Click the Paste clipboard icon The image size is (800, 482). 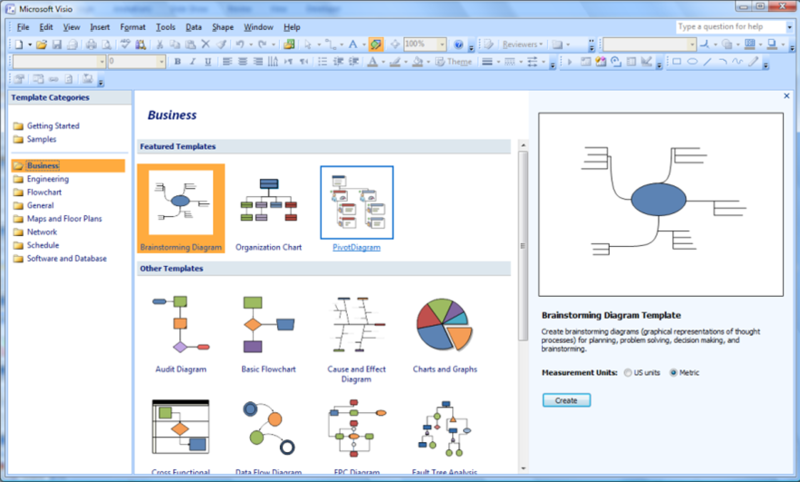190,44
